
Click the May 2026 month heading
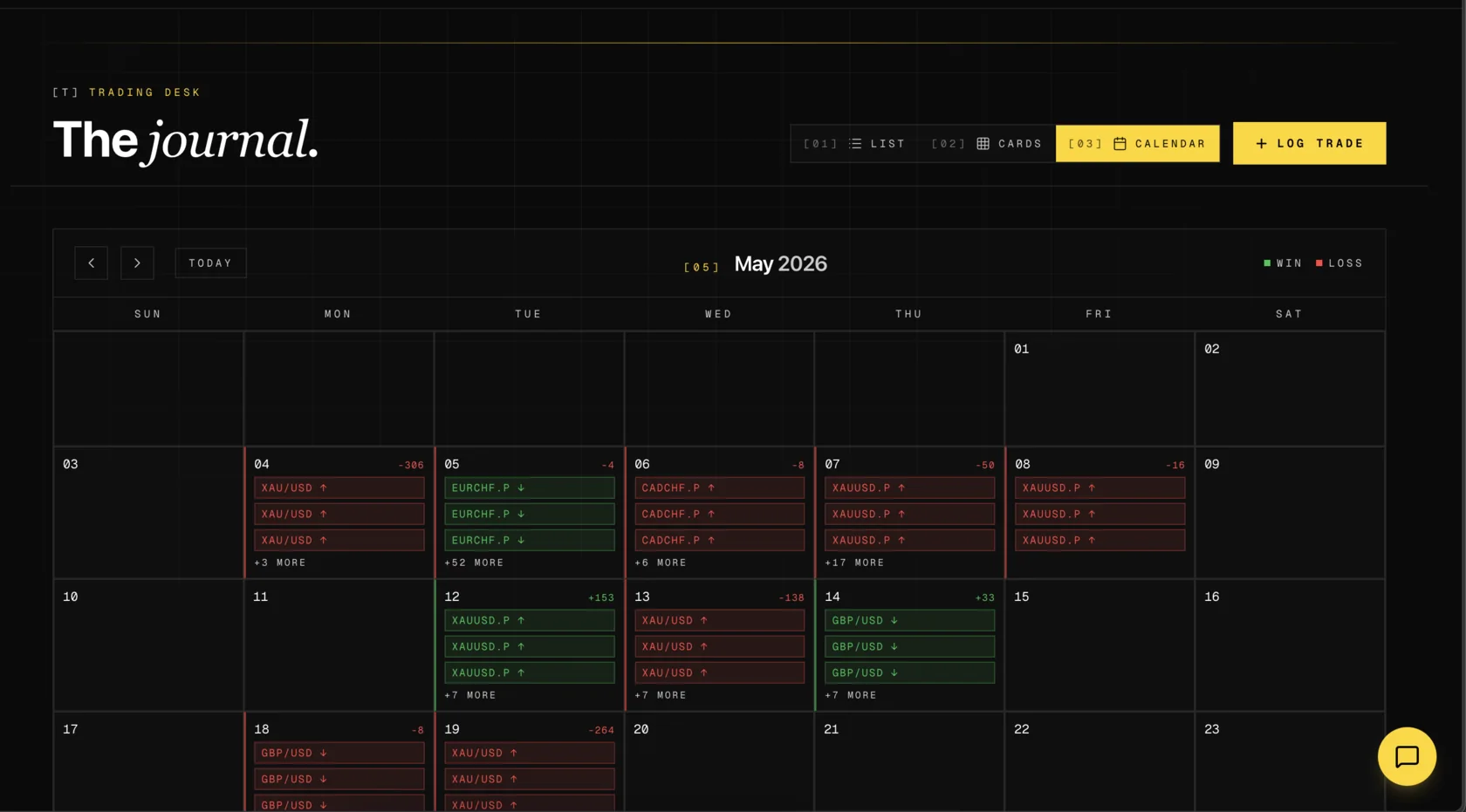click(780, 264)
